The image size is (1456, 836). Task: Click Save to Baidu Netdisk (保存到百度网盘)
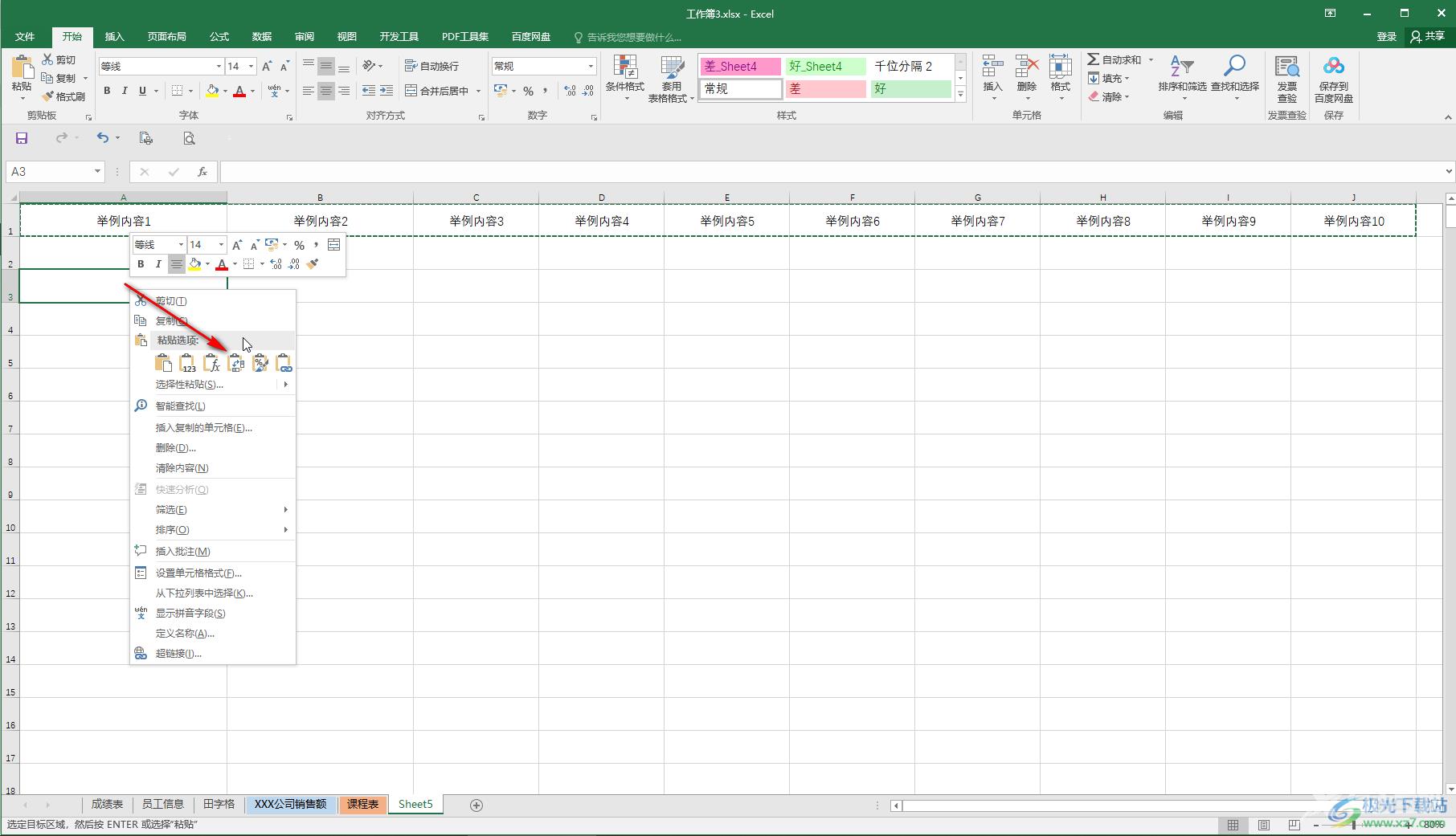point(1334,79)
